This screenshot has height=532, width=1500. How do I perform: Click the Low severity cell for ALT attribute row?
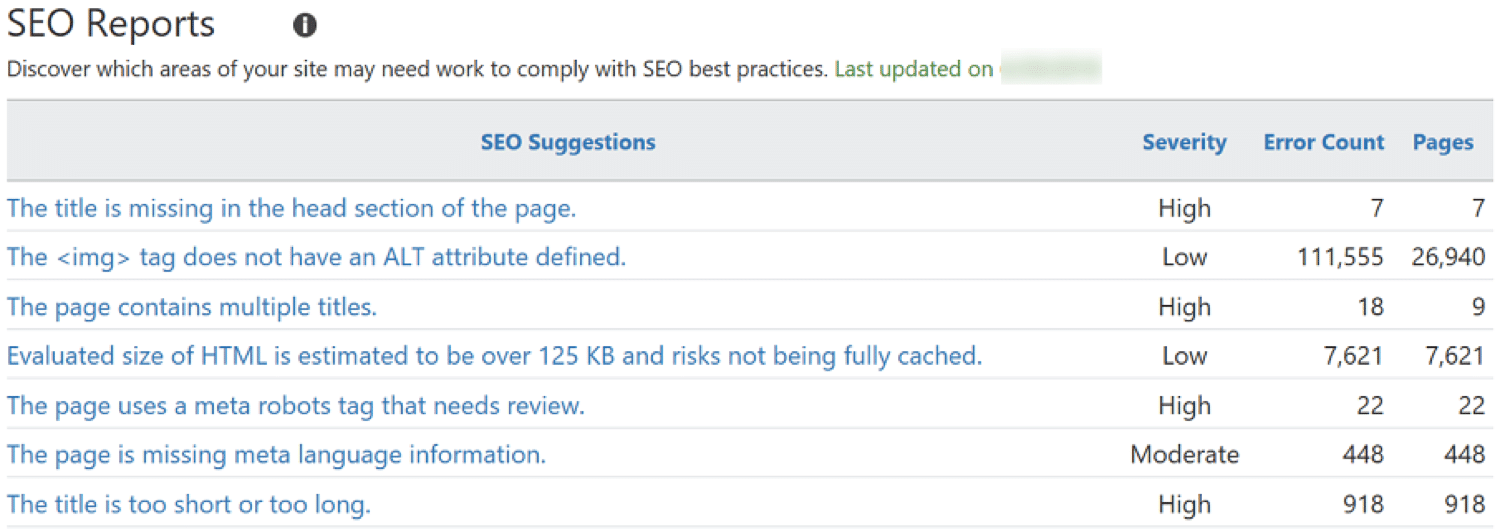1184,258
